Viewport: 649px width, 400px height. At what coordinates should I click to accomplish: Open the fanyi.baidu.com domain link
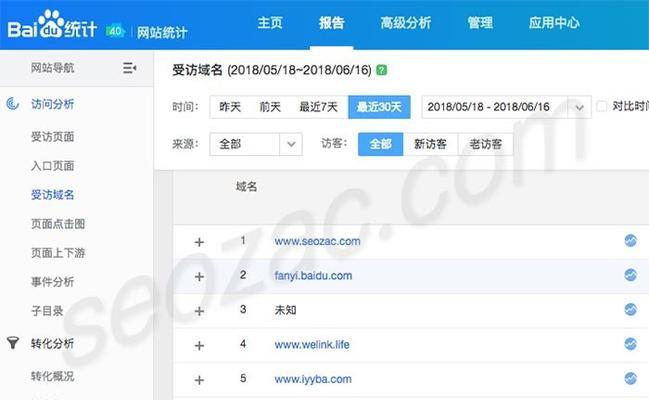(x=313, y=275)
